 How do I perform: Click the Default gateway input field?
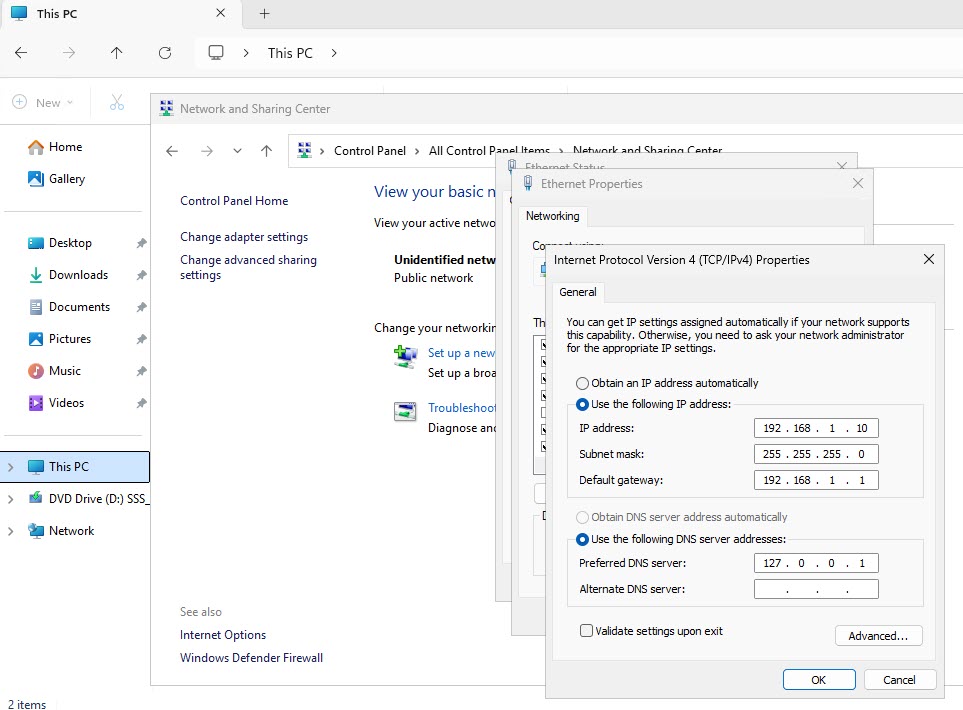coord(816,480)
